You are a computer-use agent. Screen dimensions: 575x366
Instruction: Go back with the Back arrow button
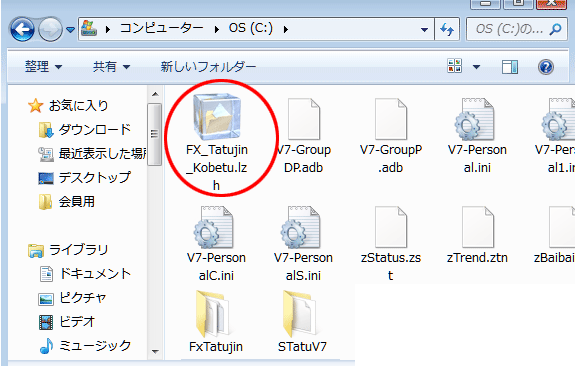22,29
